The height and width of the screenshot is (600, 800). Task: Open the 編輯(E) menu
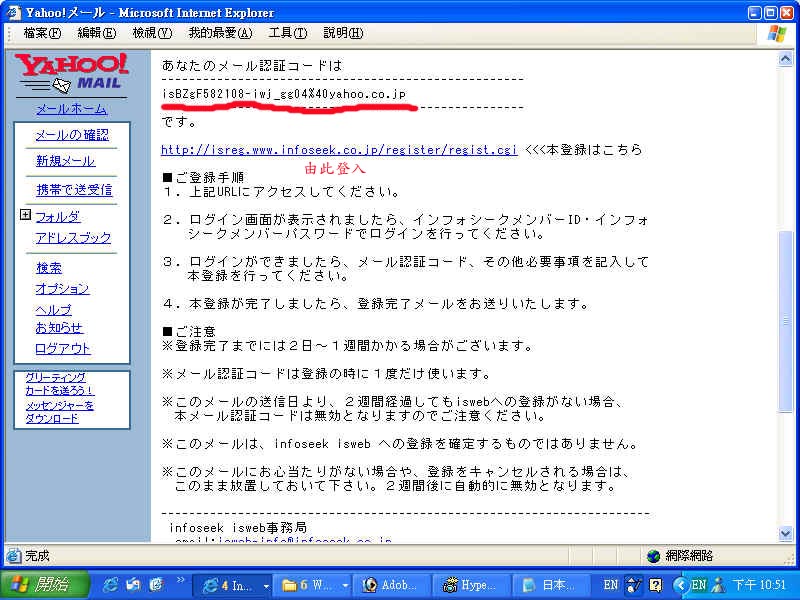click(96, 33)
